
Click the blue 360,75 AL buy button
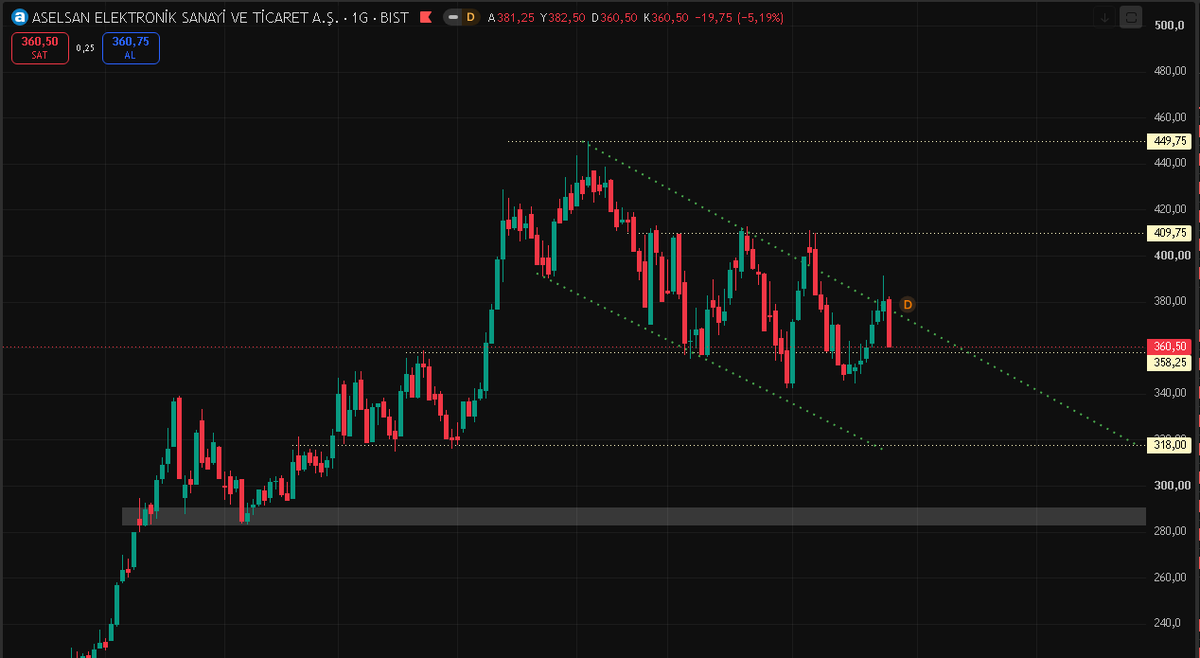[x=130, y=47]
